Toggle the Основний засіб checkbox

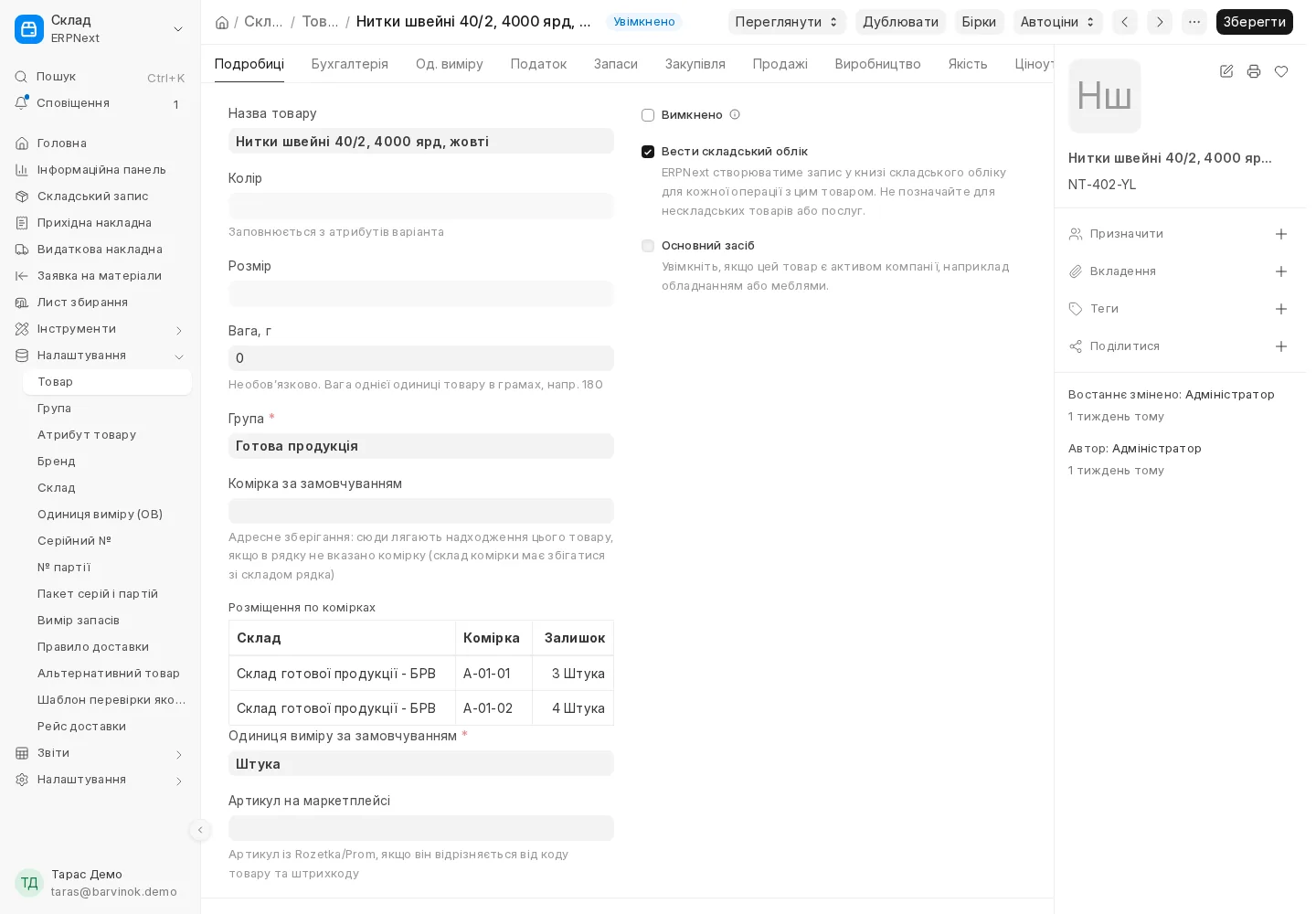[648, 246]
